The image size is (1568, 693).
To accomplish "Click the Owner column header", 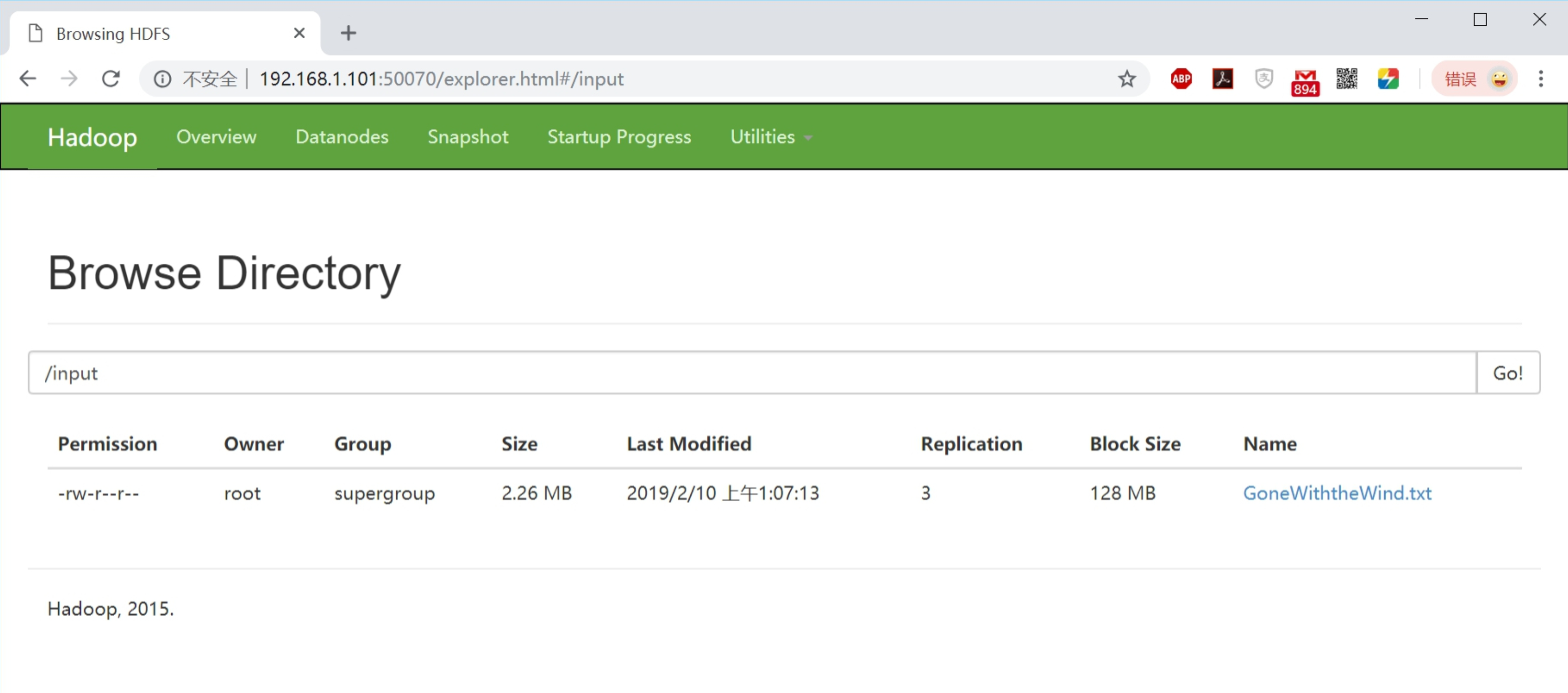I will point(254,443).
